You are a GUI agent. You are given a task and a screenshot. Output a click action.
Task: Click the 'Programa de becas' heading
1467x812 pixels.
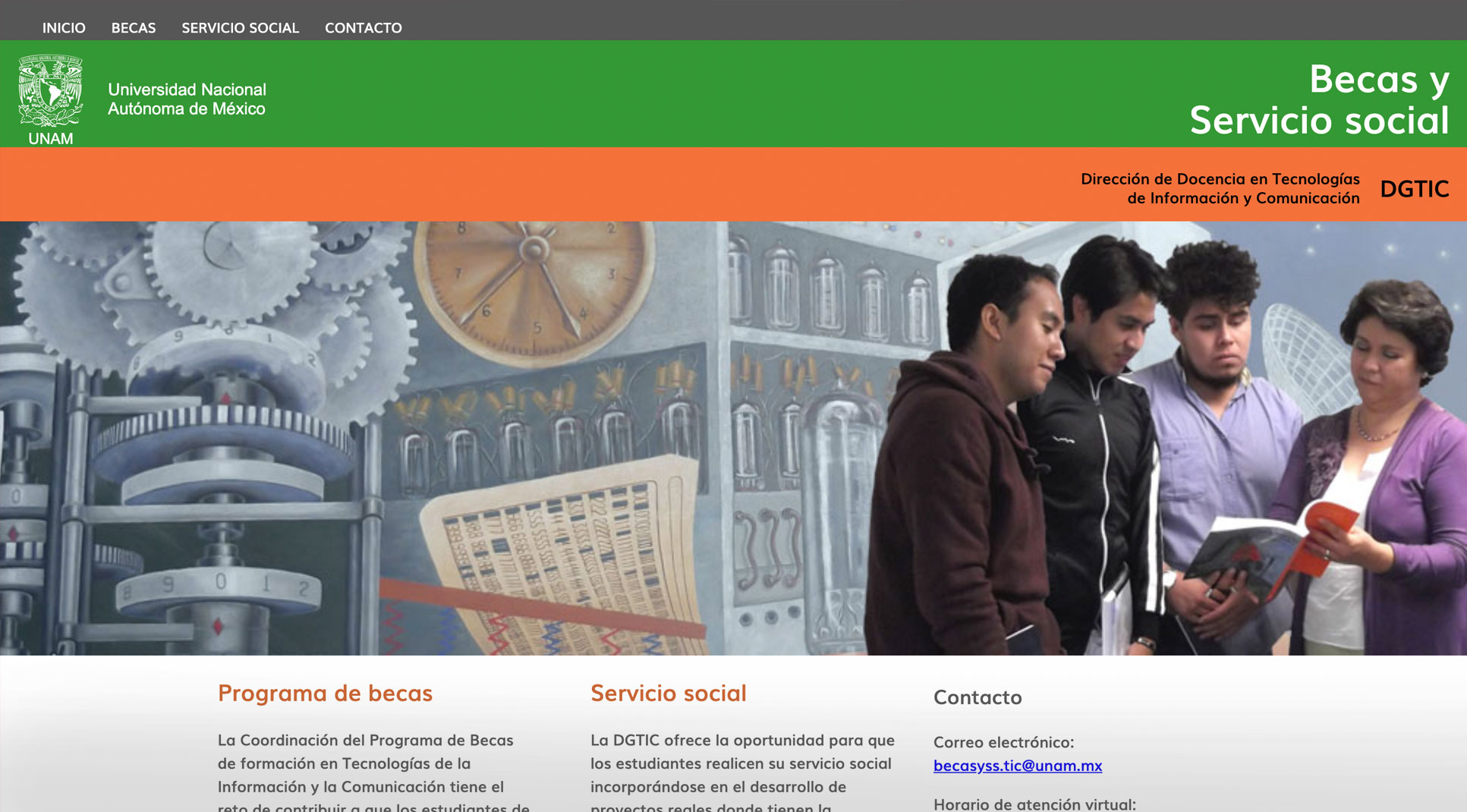click(x=325, y=693)
